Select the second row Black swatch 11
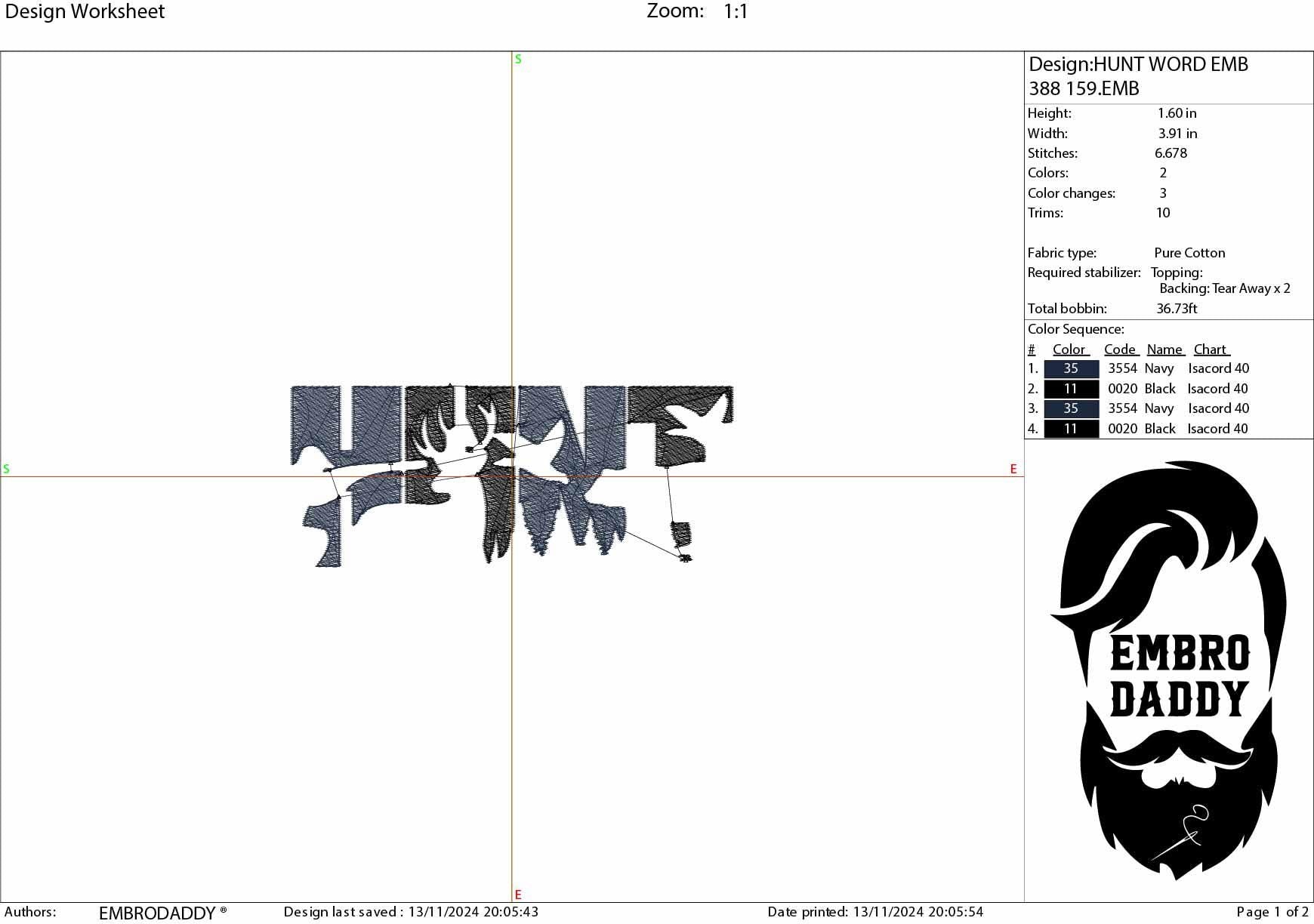1314x924 pixels. tap(1071, 389)
